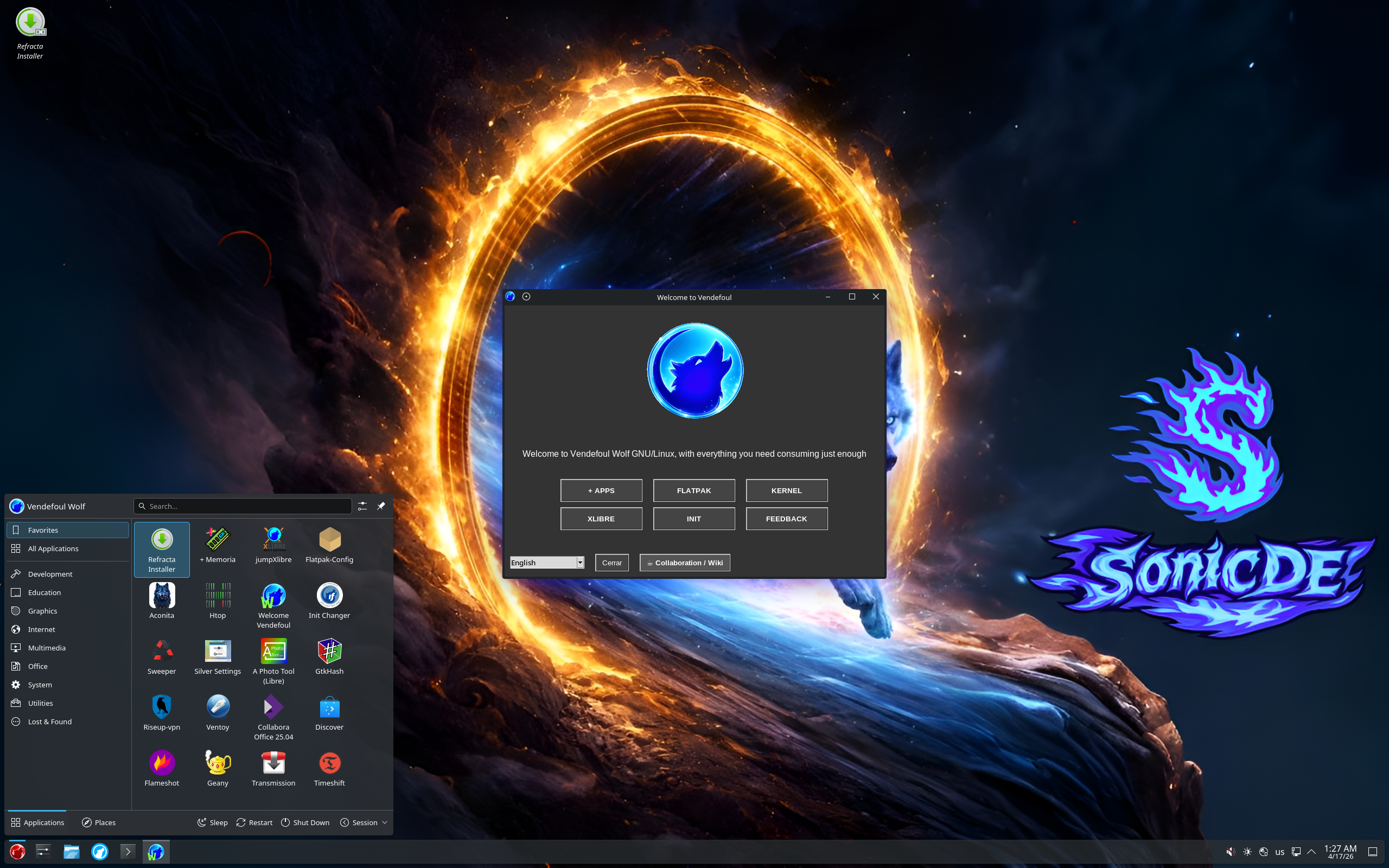The image size is (1389, 868).
Task: Click Shut Down in launcher footer
Action: click(x=305, y=822)
